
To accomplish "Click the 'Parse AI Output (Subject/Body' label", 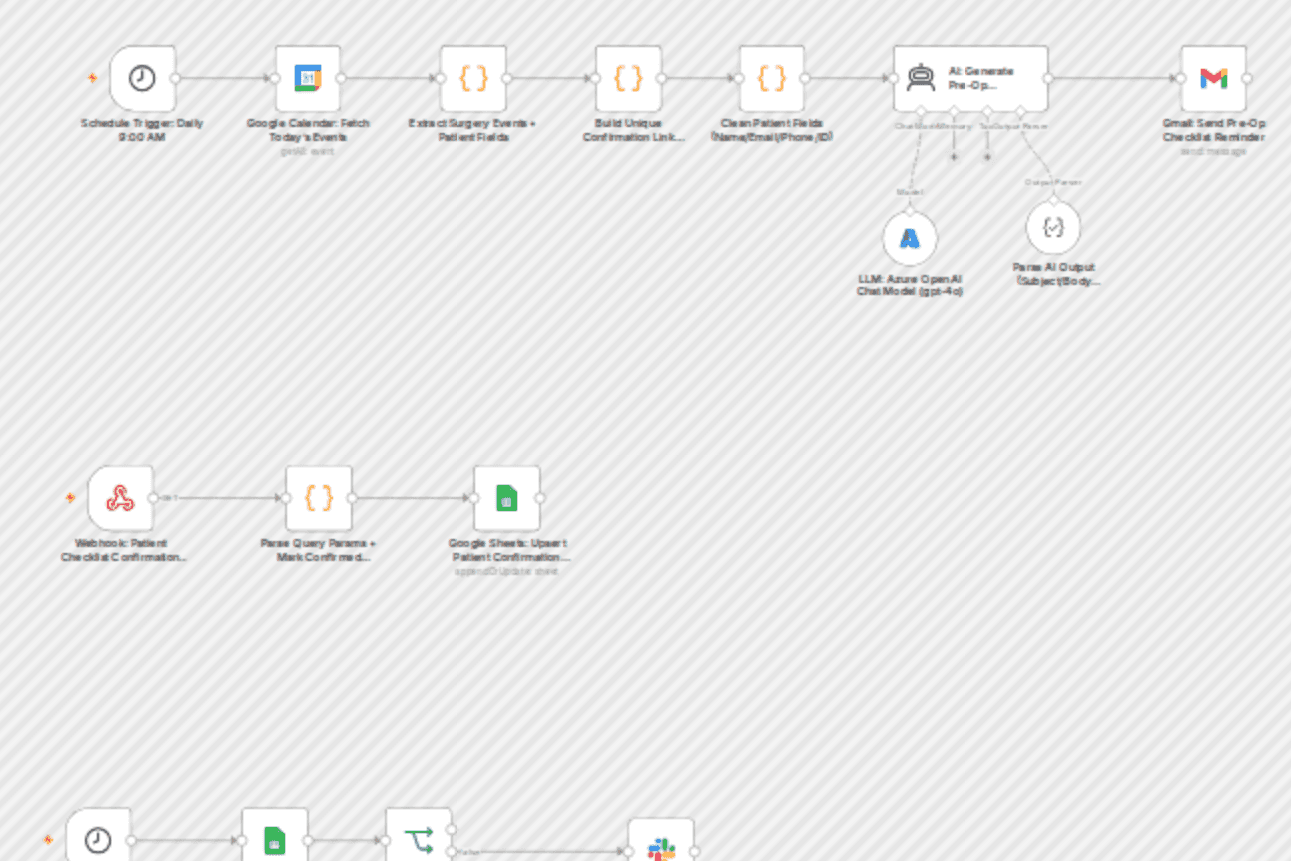I will coord(1054,274).
